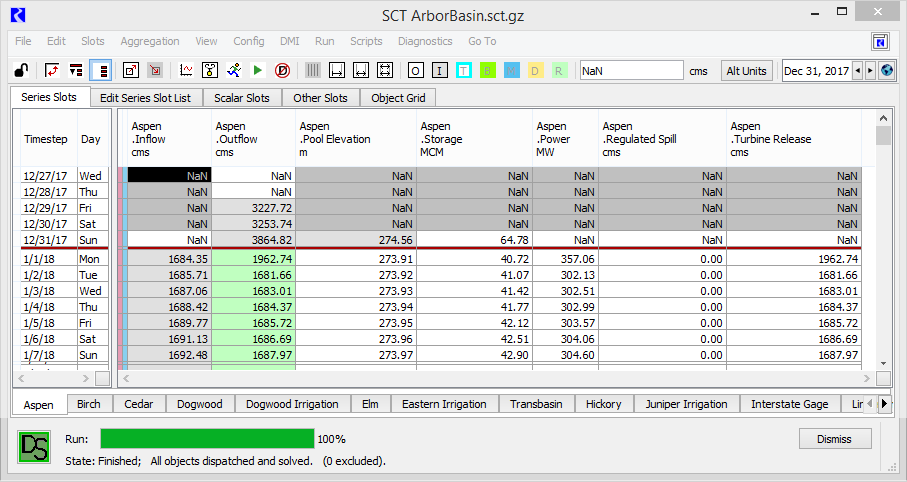This screenshot has height=482, width=907.
Task: Click the green DS status icon
Action: coord(35,446)
